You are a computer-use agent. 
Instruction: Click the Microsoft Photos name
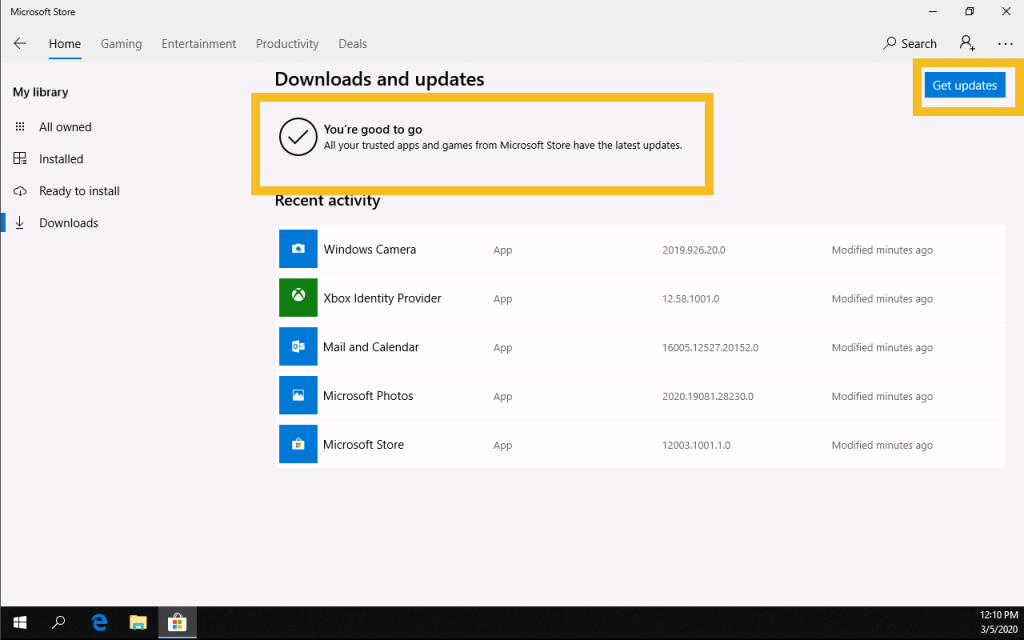tap(368, 396)
